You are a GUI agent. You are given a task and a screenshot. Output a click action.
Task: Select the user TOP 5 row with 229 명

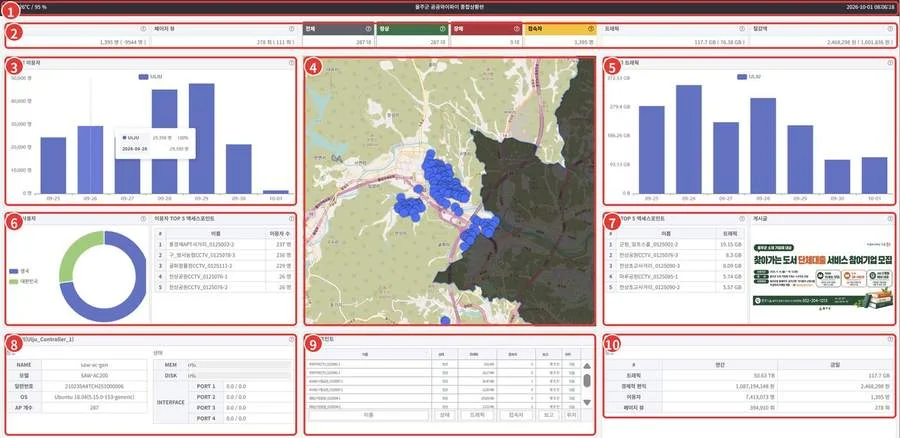pos(223,265)
